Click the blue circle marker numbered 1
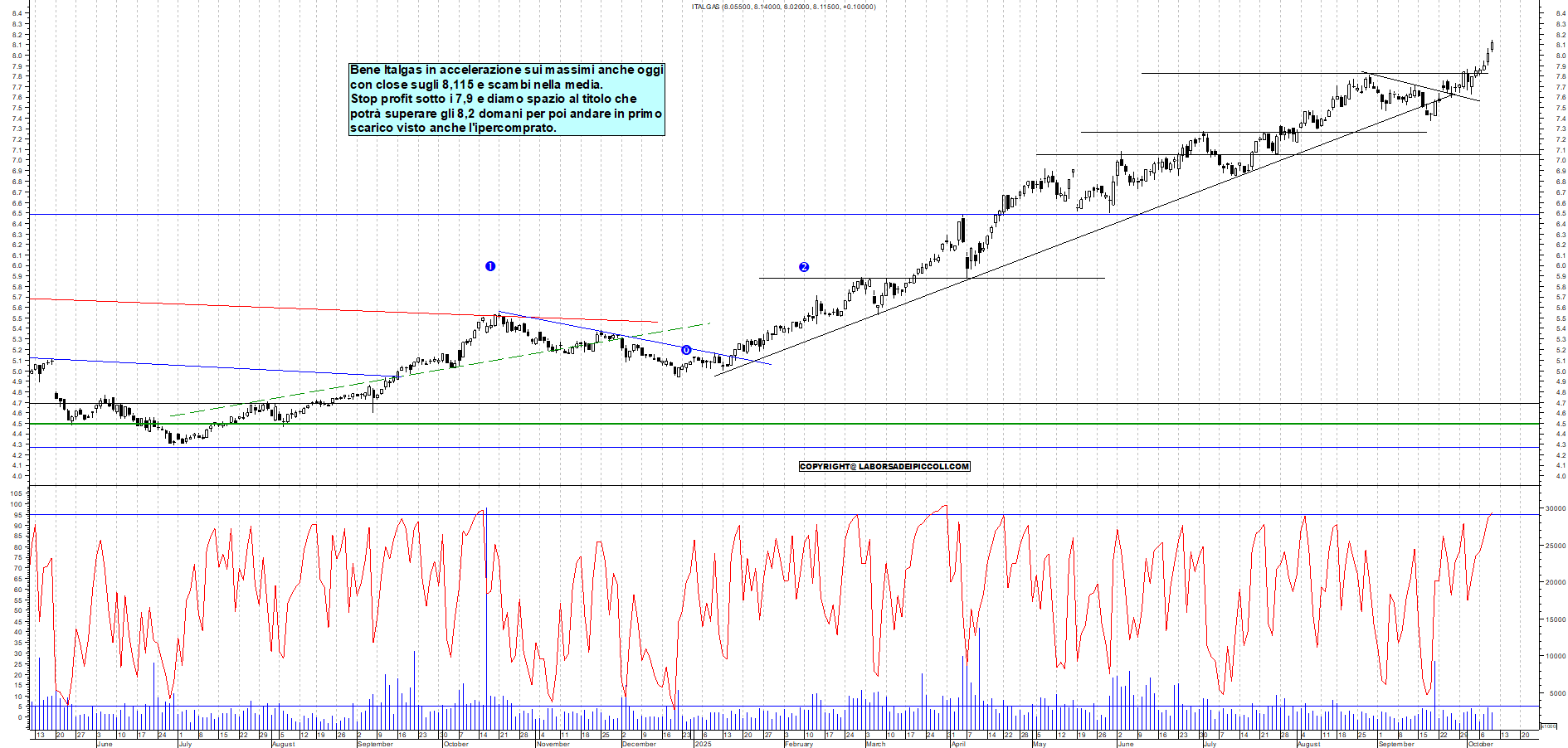This screenshot has width=1568, height=748. click(490, 266)
